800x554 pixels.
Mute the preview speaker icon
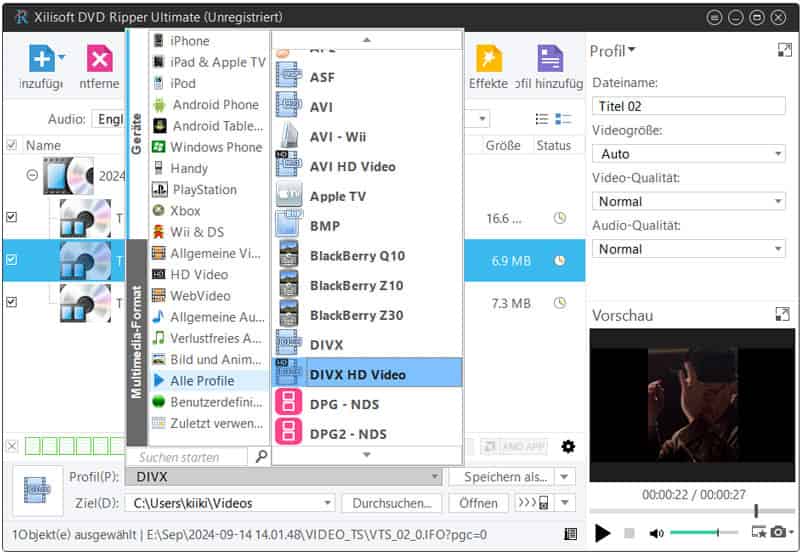[656, 533]
